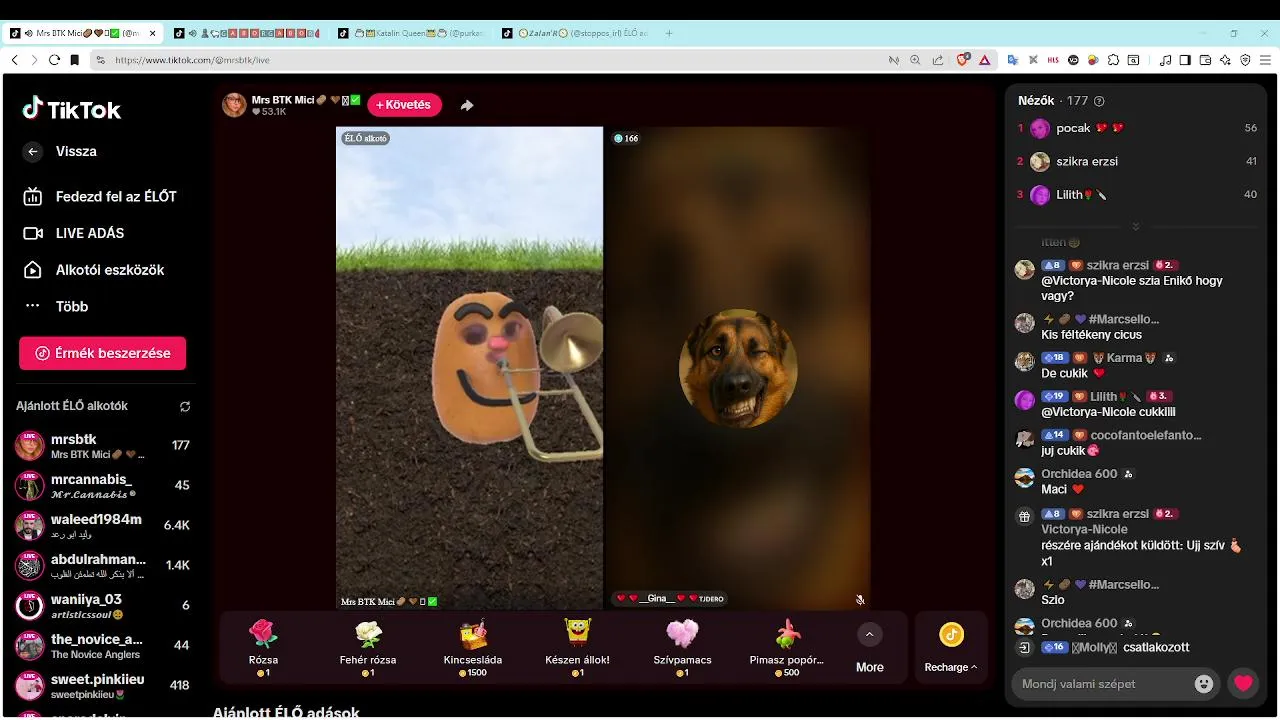
Task: Send a Fehér rózsa gift
Action: pyautogui.click(x=368, y=647)
